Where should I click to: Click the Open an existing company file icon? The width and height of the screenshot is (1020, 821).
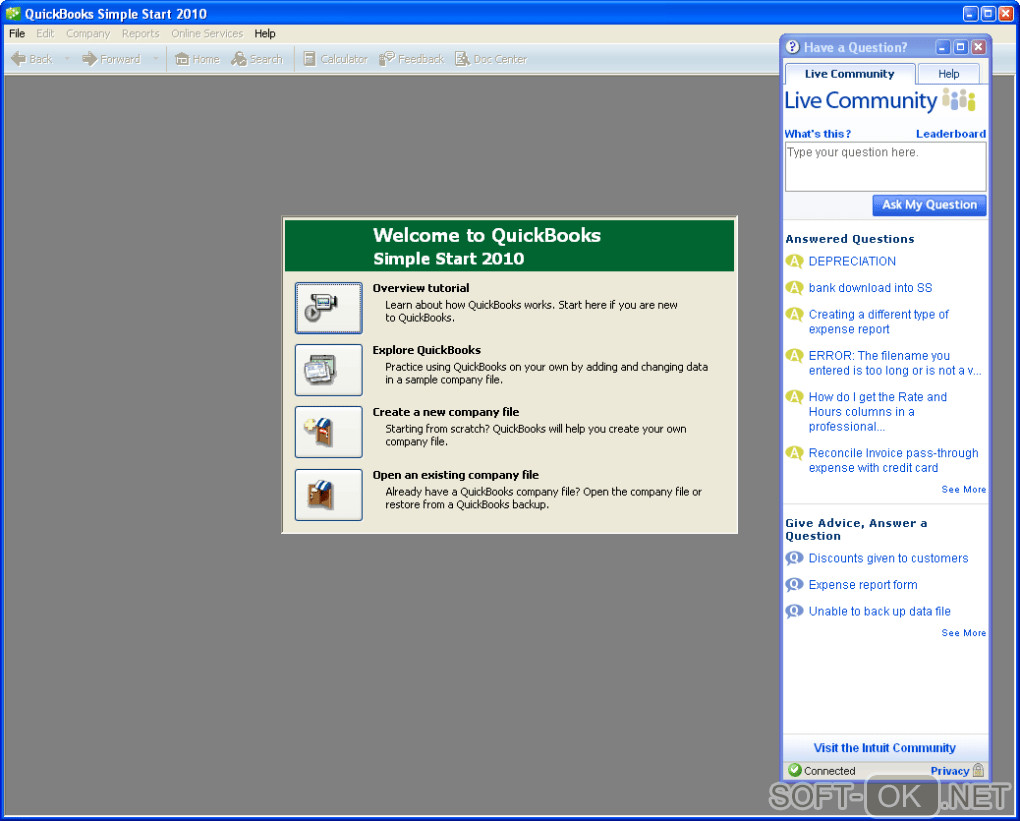329,494
